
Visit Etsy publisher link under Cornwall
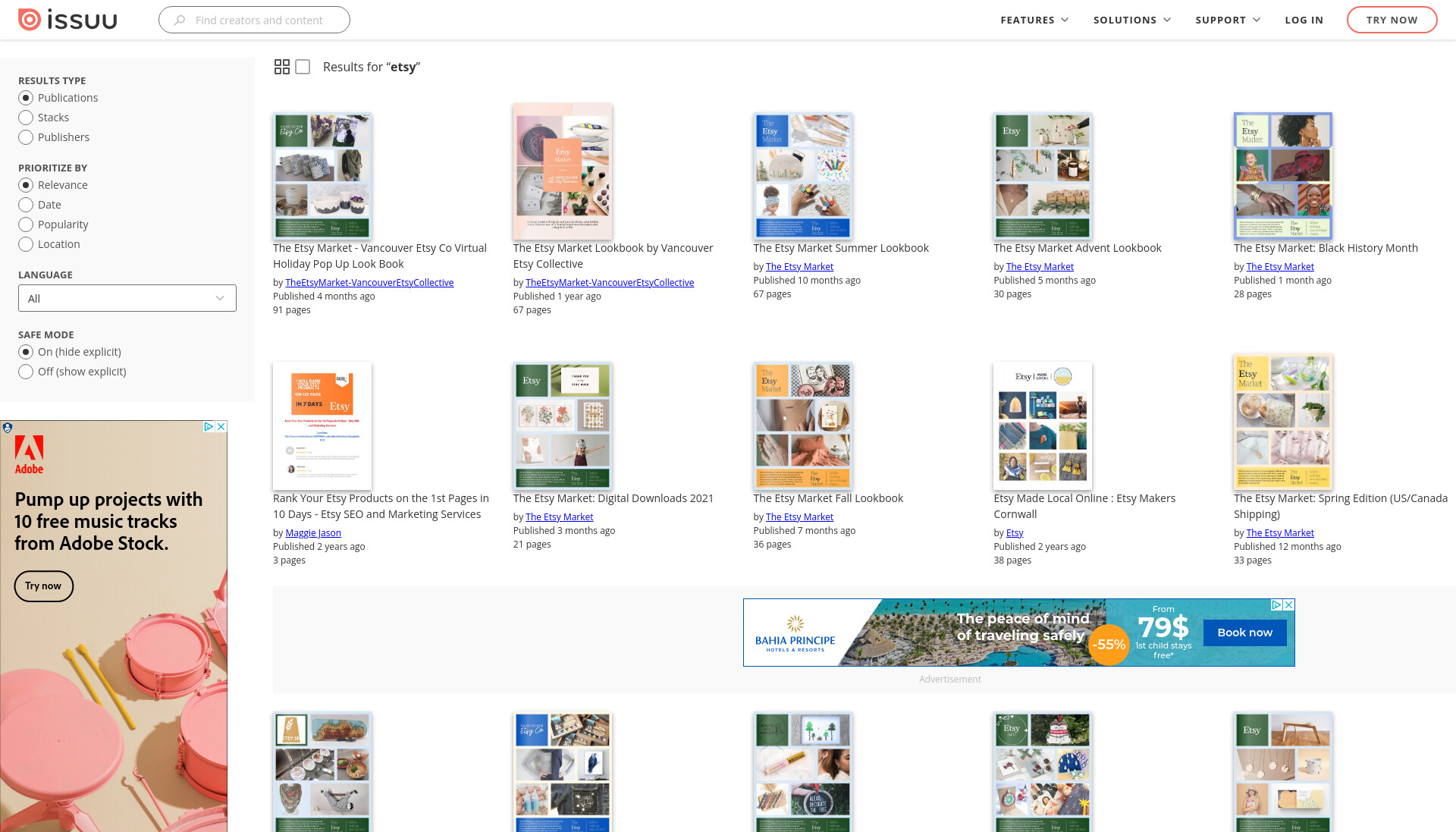pos(1015,533)
